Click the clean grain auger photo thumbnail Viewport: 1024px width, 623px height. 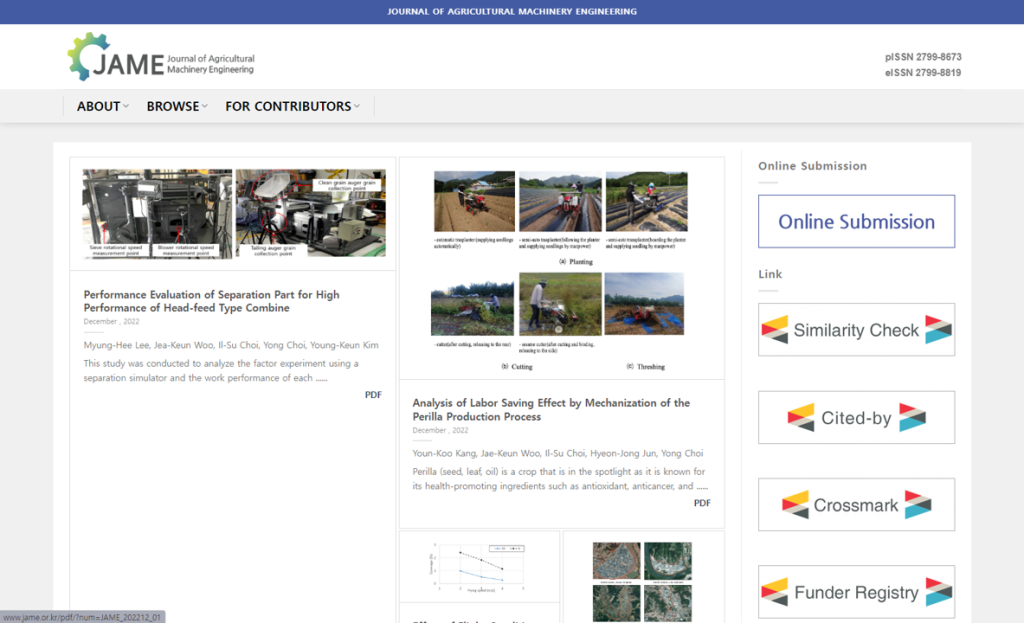(311, 214)
